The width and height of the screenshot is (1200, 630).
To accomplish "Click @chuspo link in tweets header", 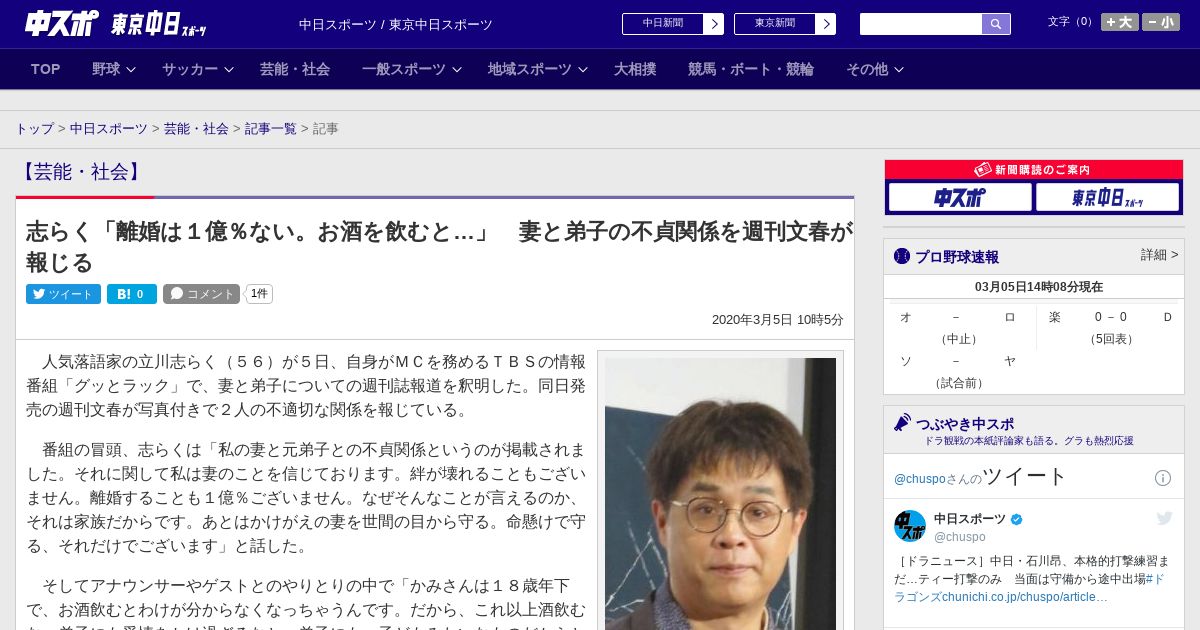I will pyautogui.click(x=922, y=479).
